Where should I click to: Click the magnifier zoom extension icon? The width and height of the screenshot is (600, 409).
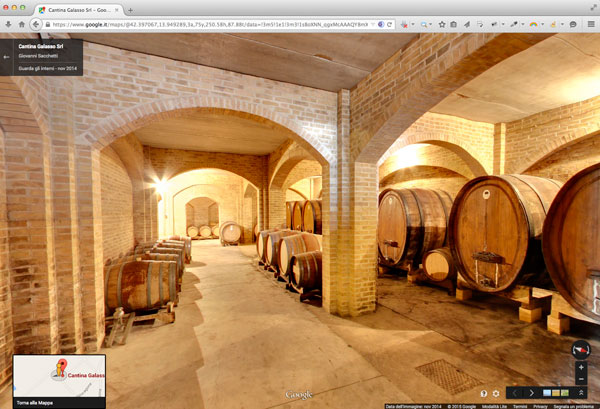(x=424, y=24)
